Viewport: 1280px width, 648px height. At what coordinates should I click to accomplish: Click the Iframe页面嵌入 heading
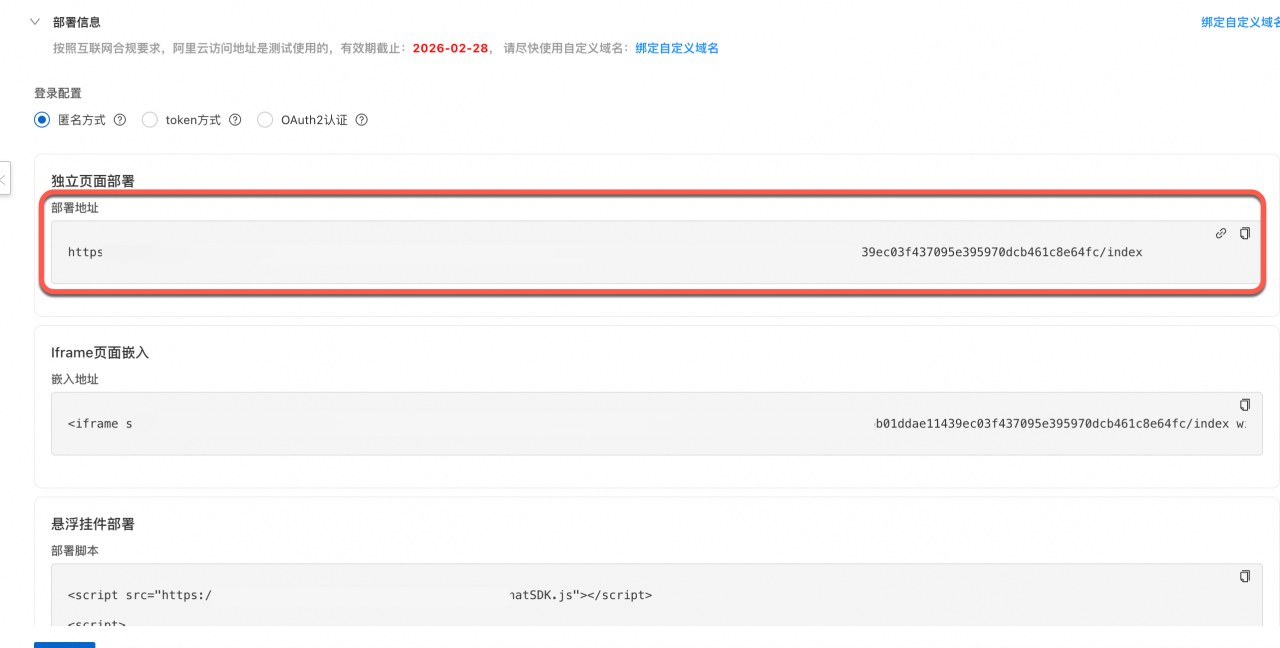[100, 353]
